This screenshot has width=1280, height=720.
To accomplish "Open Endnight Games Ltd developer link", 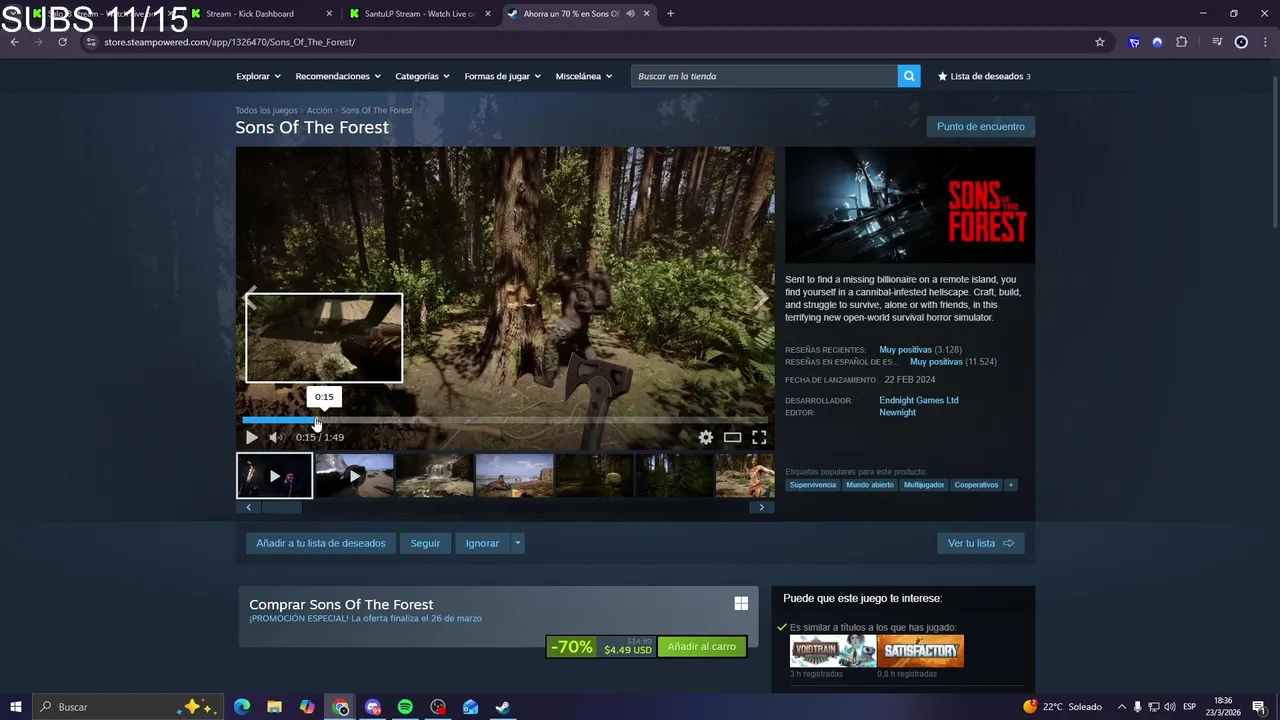I will point(918,400).
